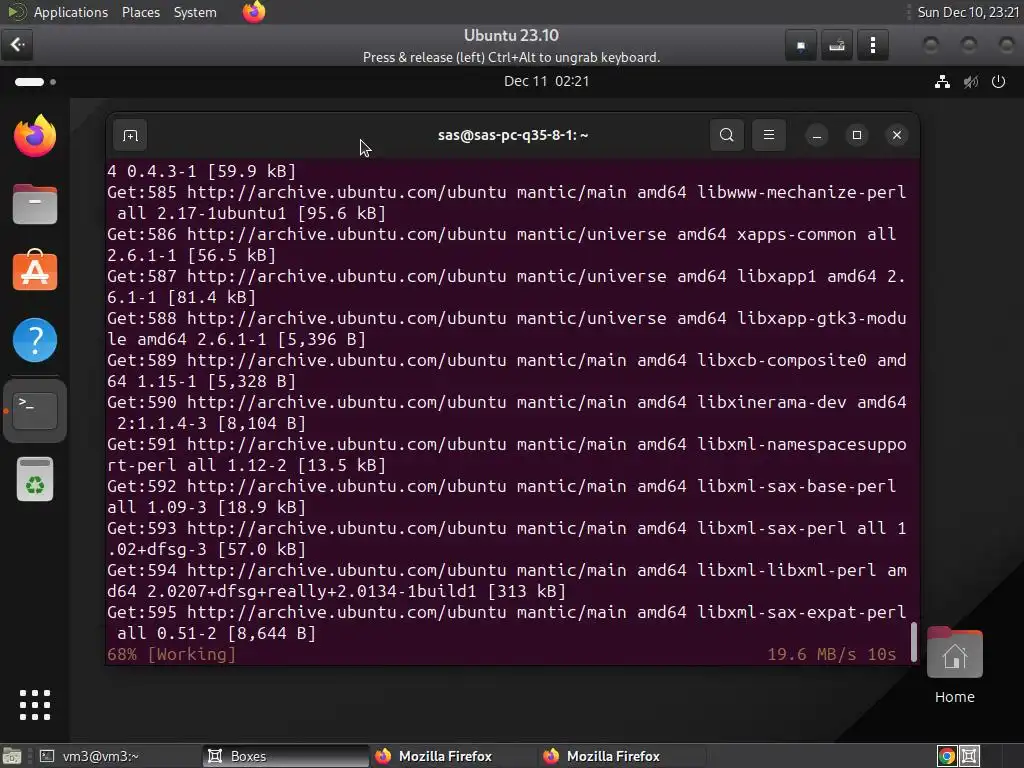Show Applications grid in dock
1024x768 pixels.
pos(35,705)
